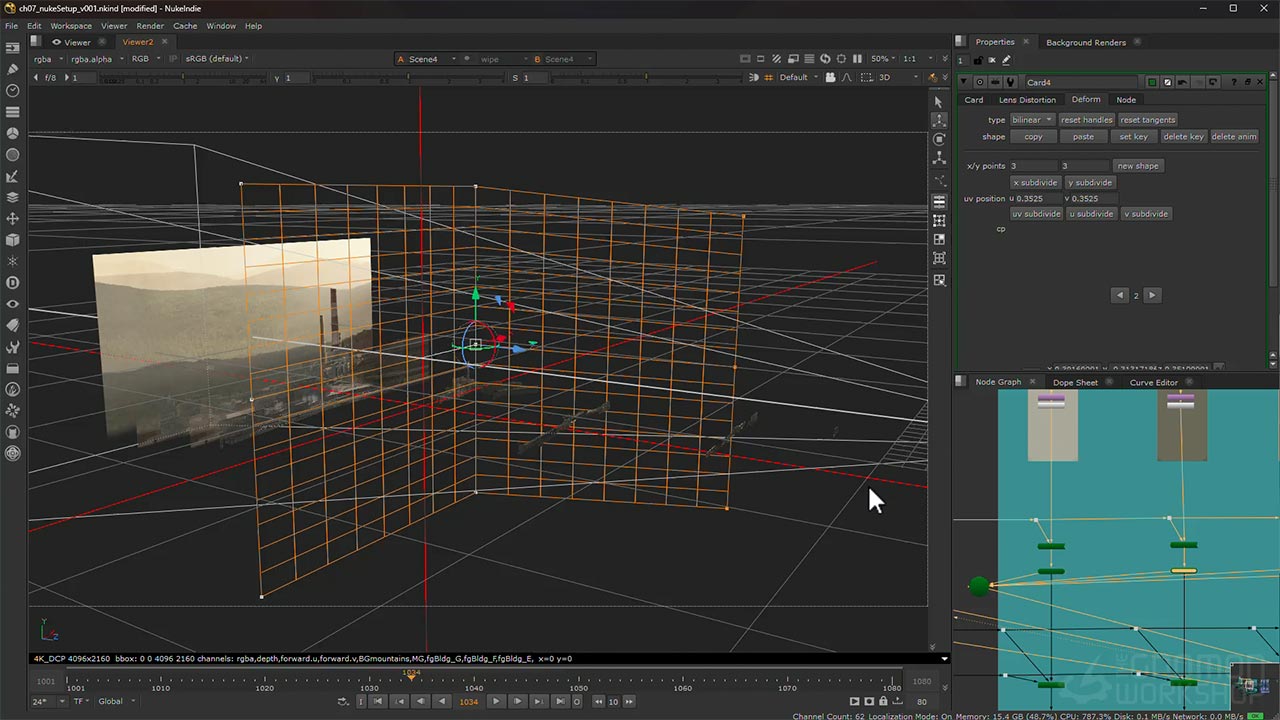Jump to the first frame button
The height and width of the screenshot is (720, 1280).
(x=379, y=701)
